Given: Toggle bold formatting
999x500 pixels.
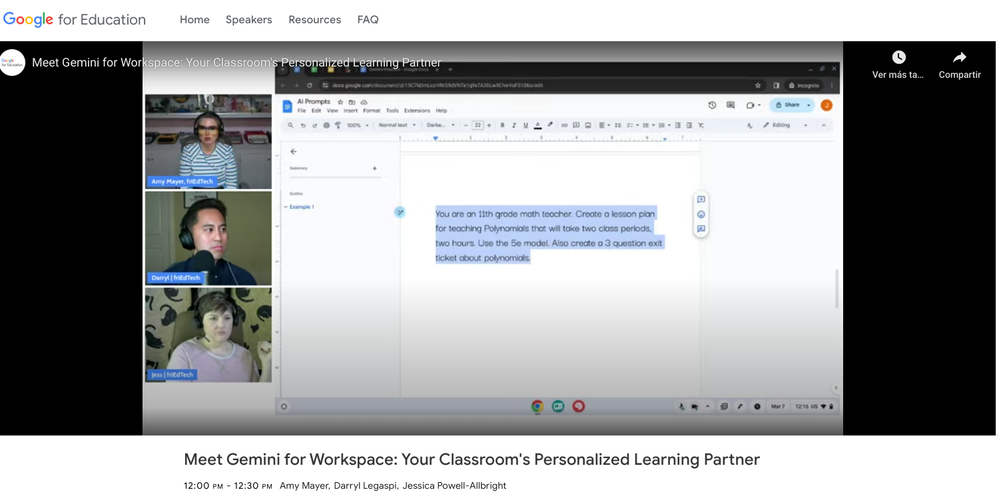Looking at the screenshot, I should tap(502, 125).
